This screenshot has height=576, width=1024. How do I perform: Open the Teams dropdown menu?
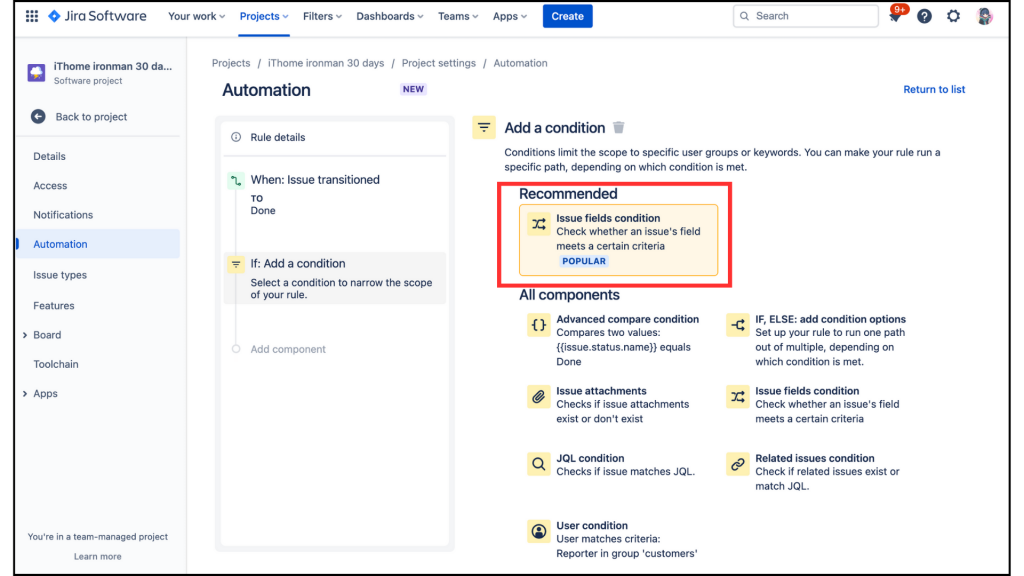(458, 16)
